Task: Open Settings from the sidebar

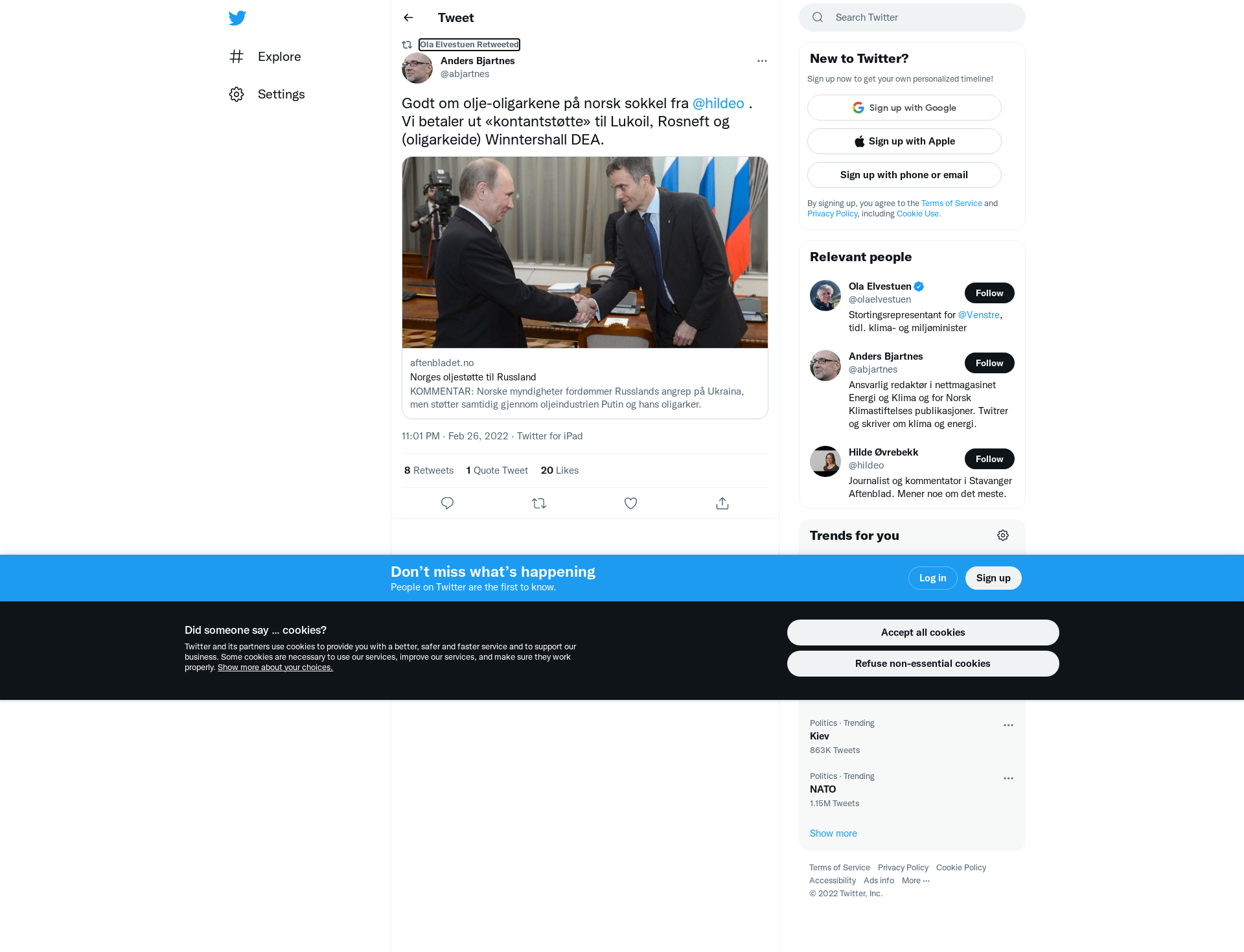Action: pos(267,94)
